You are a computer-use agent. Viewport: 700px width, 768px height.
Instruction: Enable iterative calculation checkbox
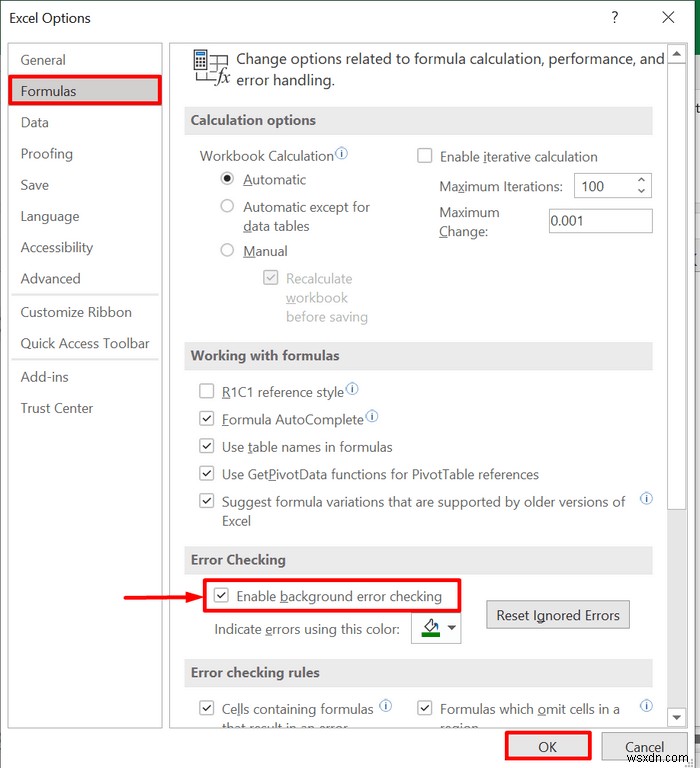pos(424,156)
